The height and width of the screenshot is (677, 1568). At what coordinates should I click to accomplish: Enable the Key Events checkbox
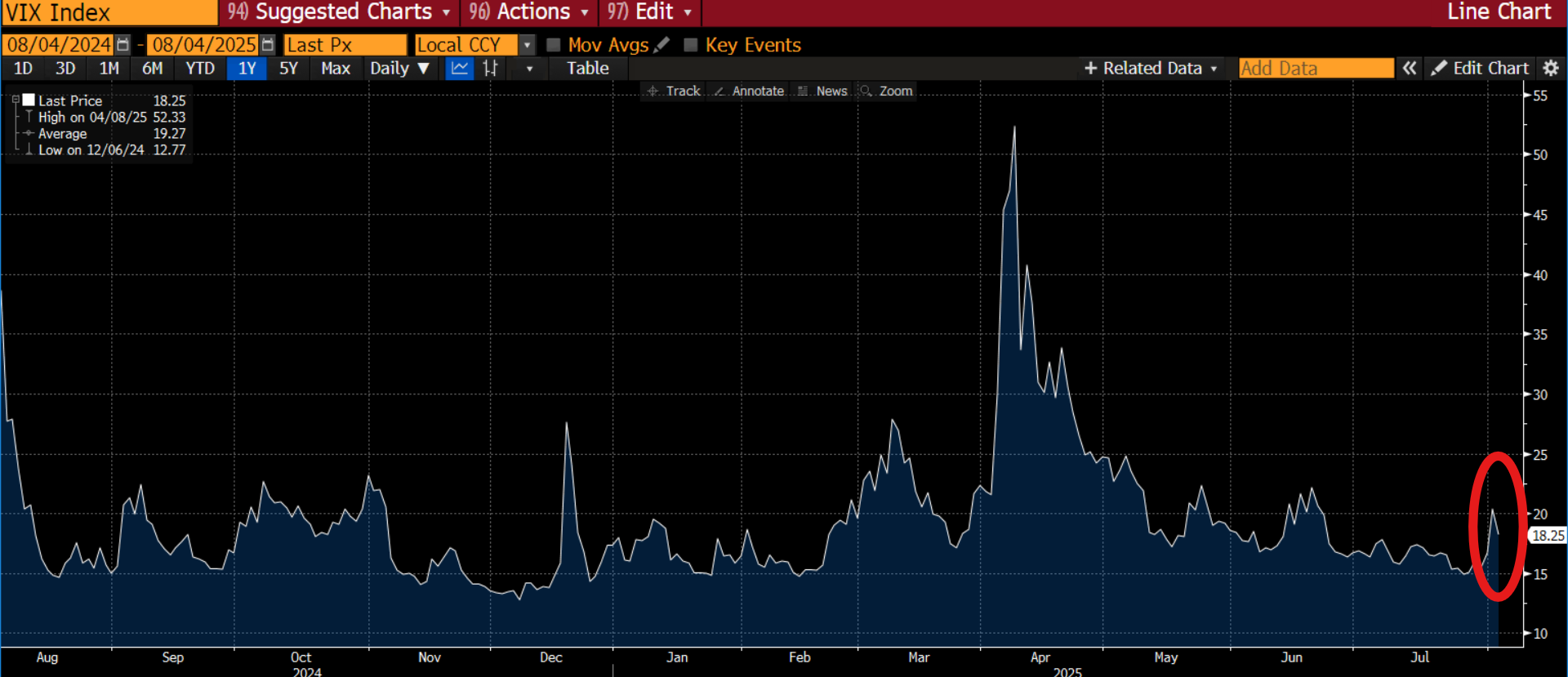(x=691, y=45)
